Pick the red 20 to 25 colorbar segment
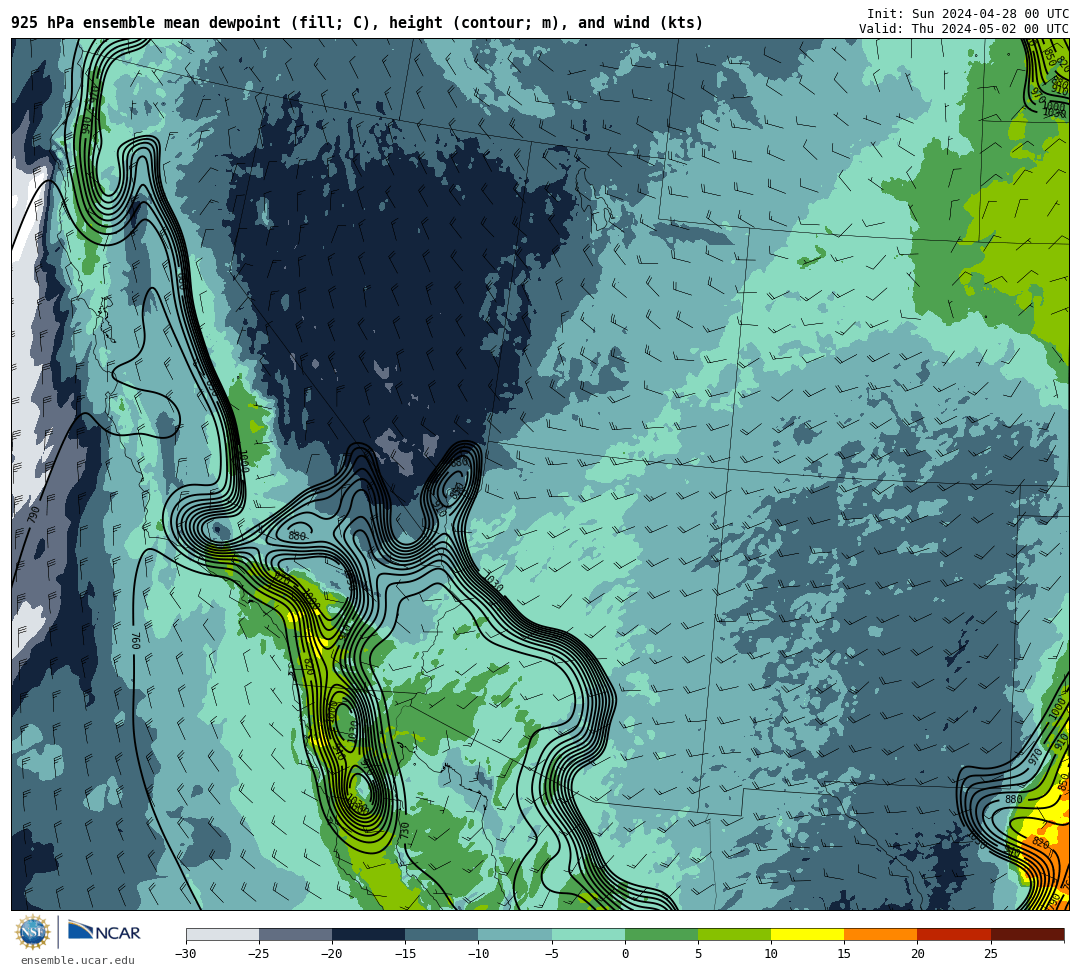Viewport: 1080px width, 973px height. point(954,934)
